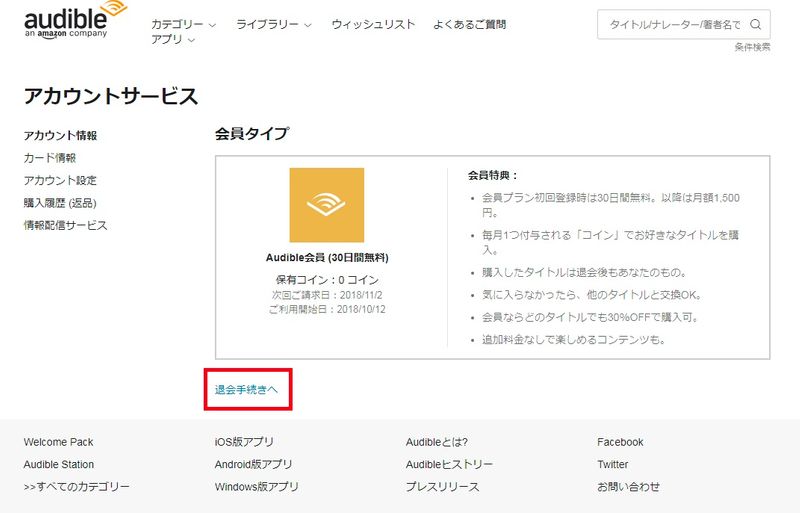Click the ご利用開始日：2018/10/12 text
The width and height of the screenshot is (800, 513).
[x=327, y=309]
